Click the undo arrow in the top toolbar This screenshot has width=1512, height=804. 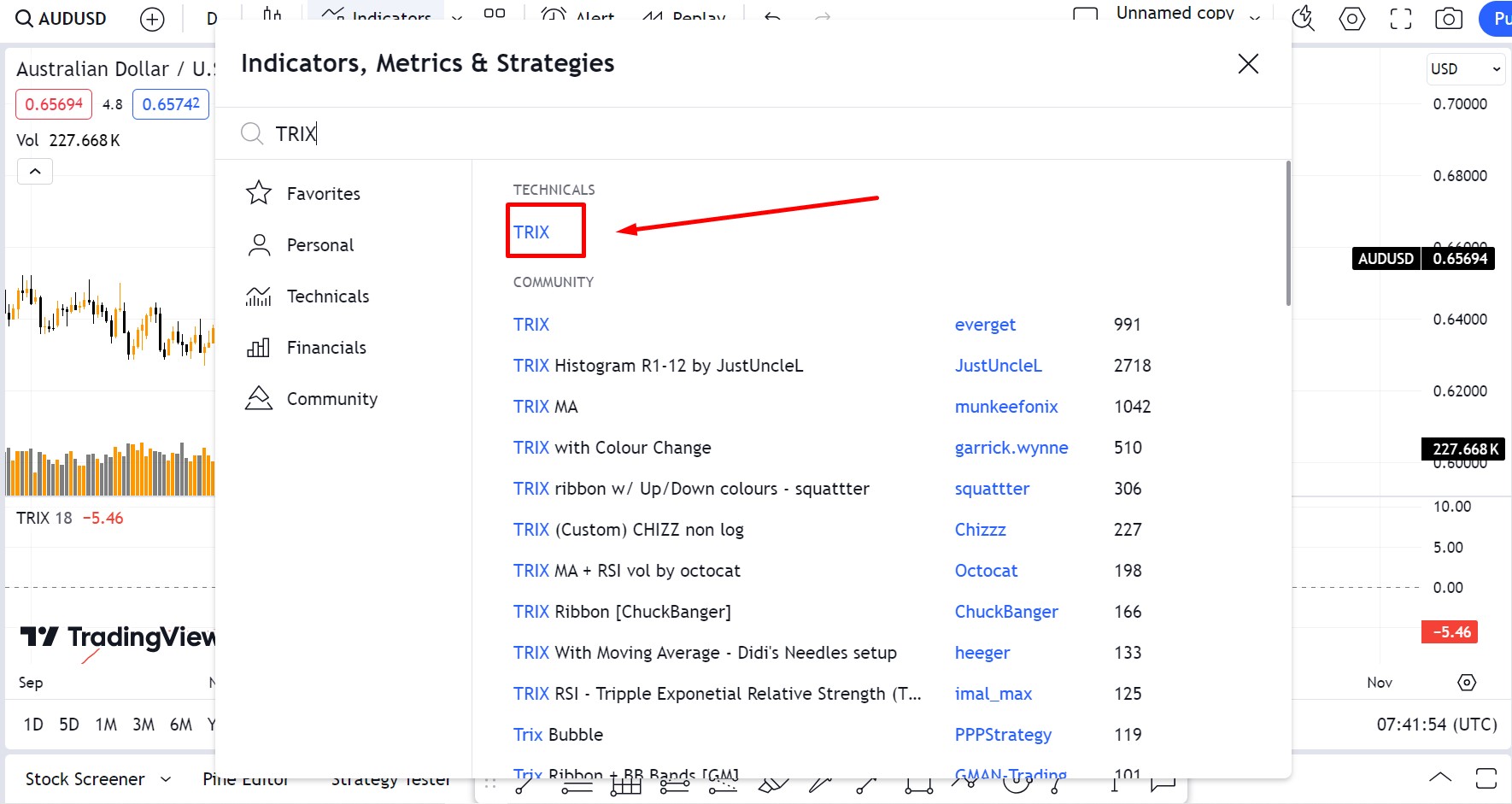[773, 17]
